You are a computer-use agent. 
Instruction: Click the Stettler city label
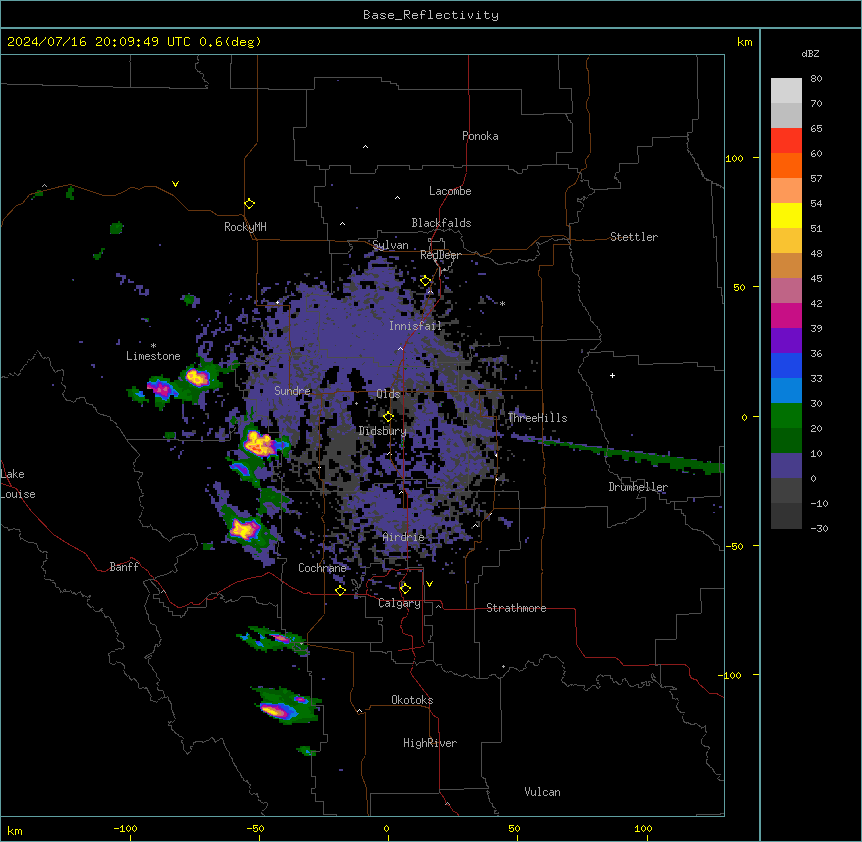[x=634, y=237]
